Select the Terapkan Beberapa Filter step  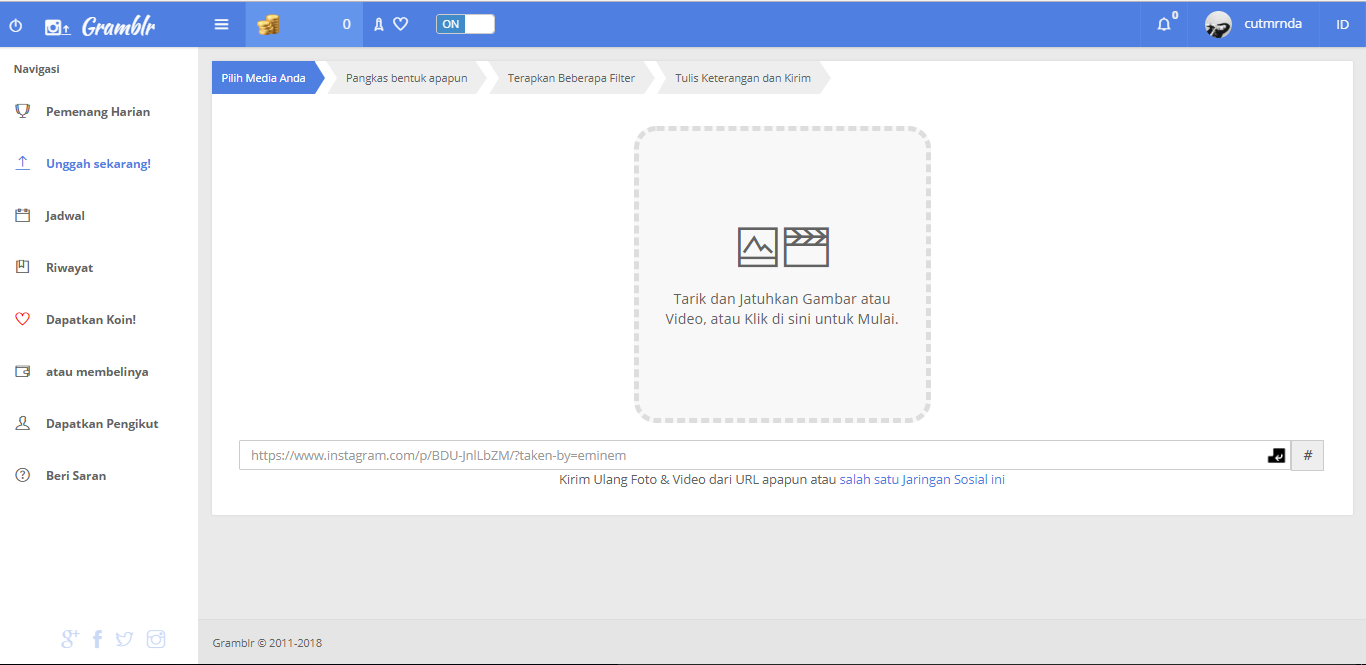click(x=571, y=78)
